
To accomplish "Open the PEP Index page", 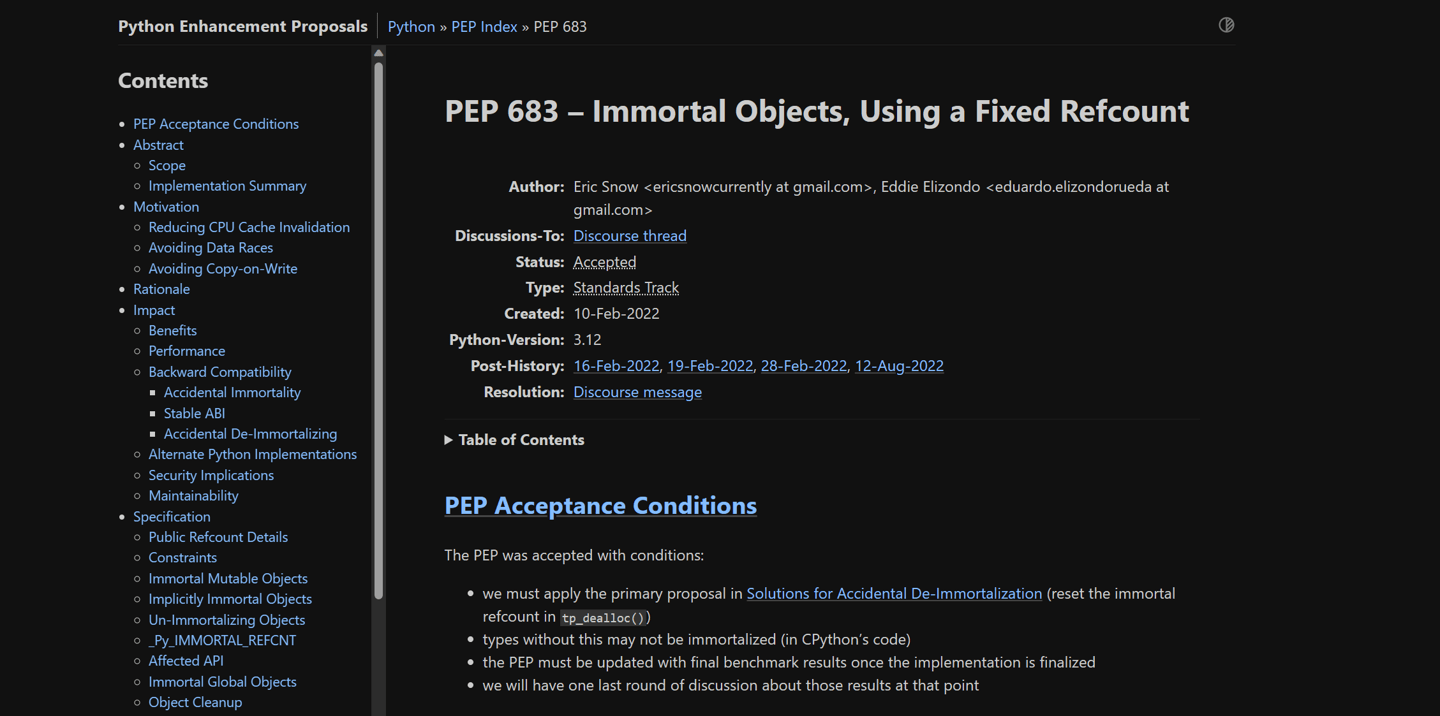I will click(484, 26).
